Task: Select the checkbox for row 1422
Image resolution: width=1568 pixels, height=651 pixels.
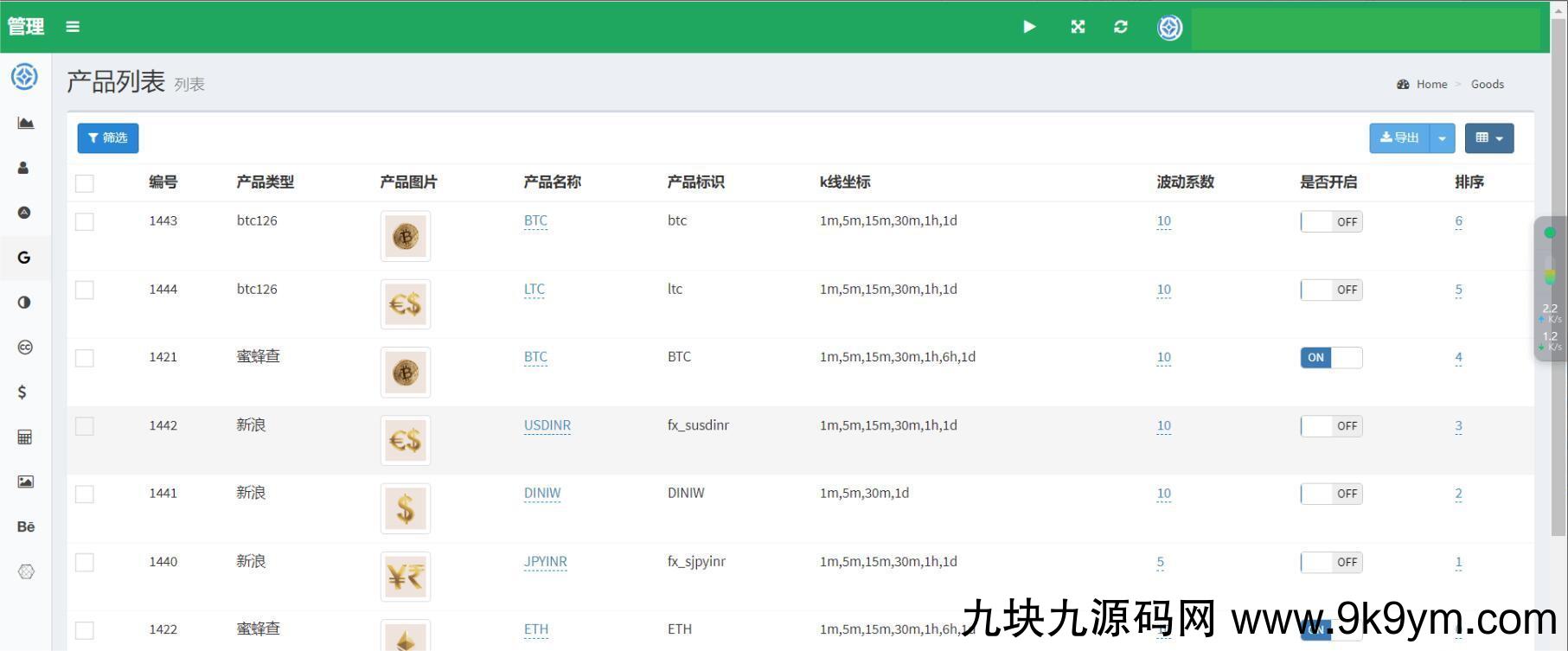Action: 85,630
